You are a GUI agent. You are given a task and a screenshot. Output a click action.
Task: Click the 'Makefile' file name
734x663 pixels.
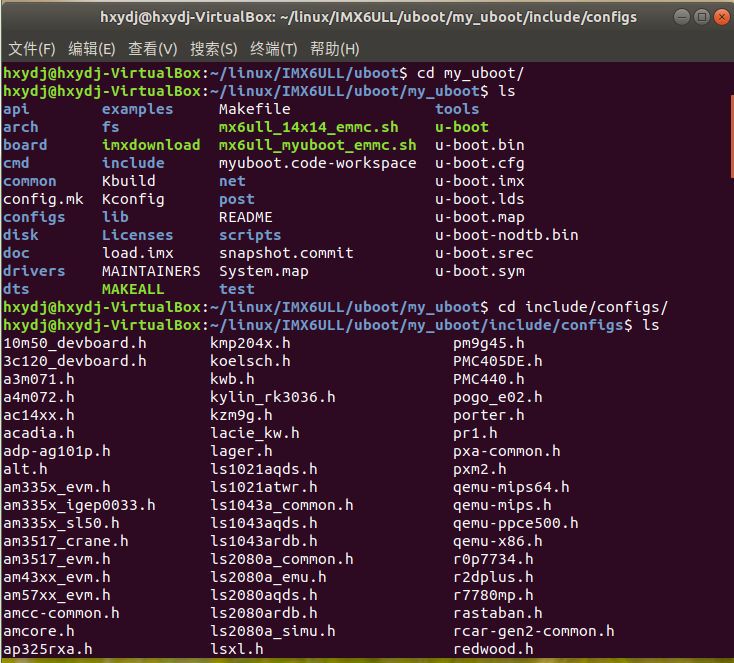255,109
